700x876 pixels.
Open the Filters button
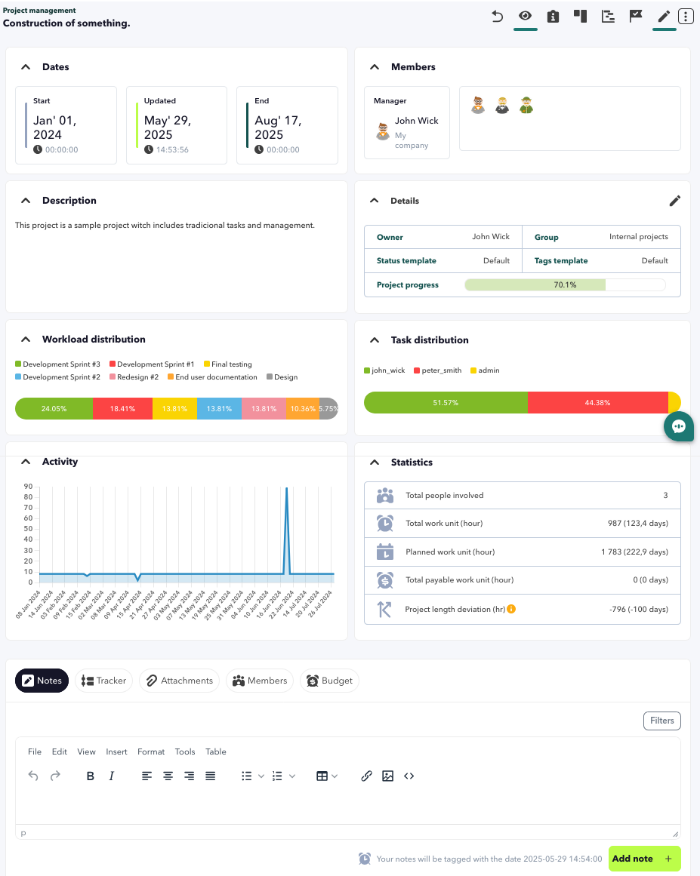tap(662, 721)
